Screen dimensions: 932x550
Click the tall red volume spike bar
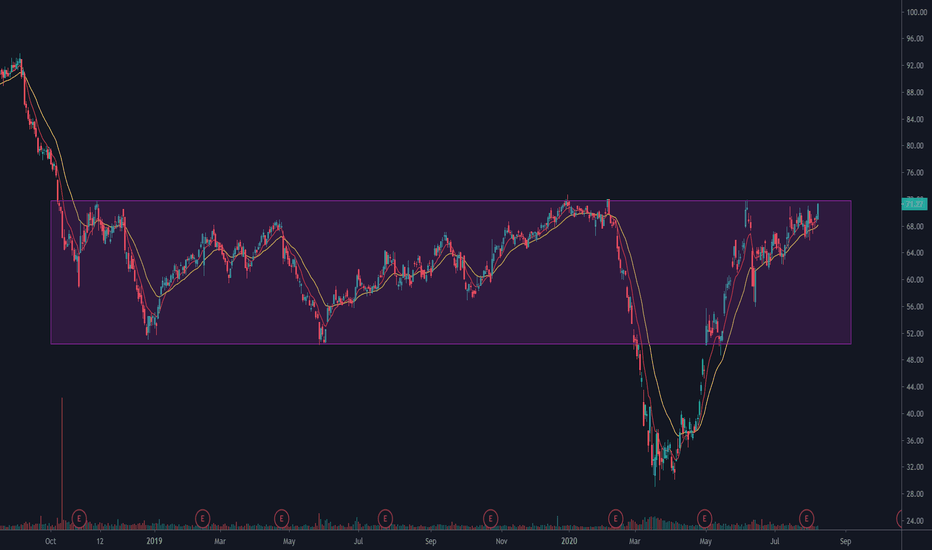tap(62, 463)
